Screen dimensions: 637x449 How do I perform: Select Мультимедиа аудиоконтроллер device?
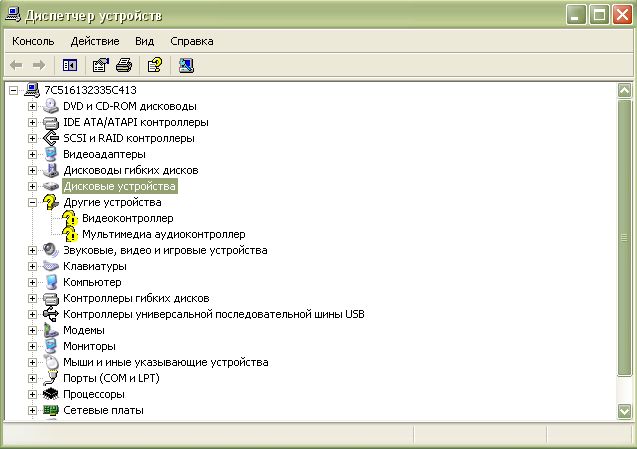[x=164, y=234]
